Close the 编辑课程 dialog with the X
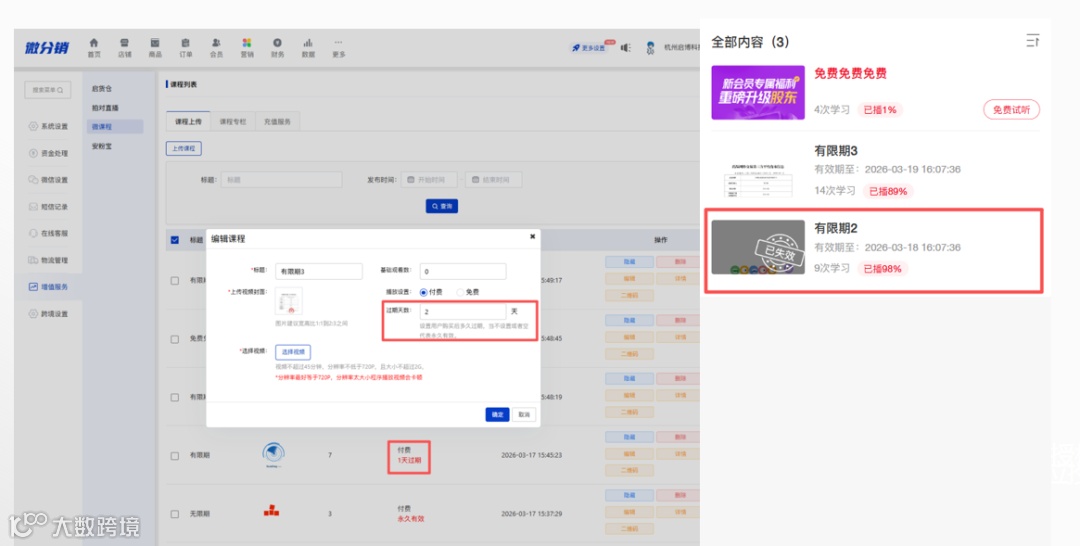Screen dimensions: 1080x546 coord(532,236)
